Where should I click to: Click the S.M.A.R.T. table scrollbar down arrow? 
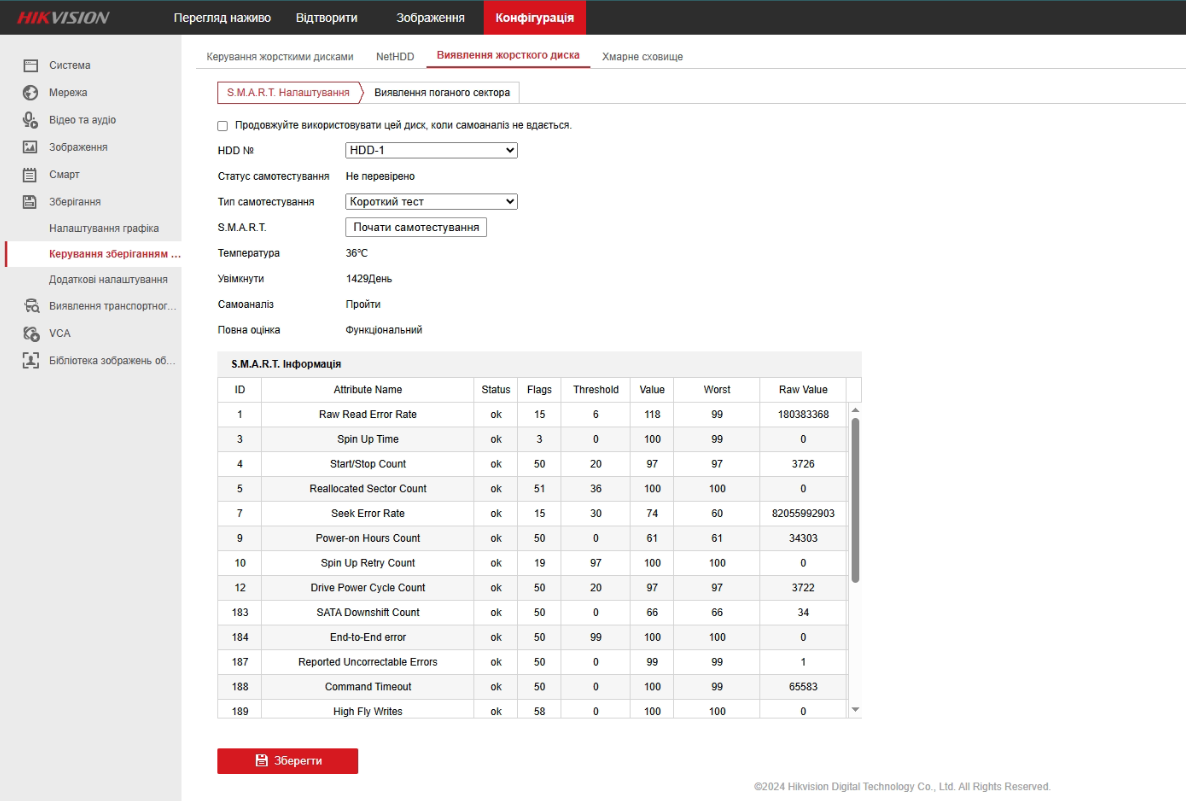(x=854, y=709)
